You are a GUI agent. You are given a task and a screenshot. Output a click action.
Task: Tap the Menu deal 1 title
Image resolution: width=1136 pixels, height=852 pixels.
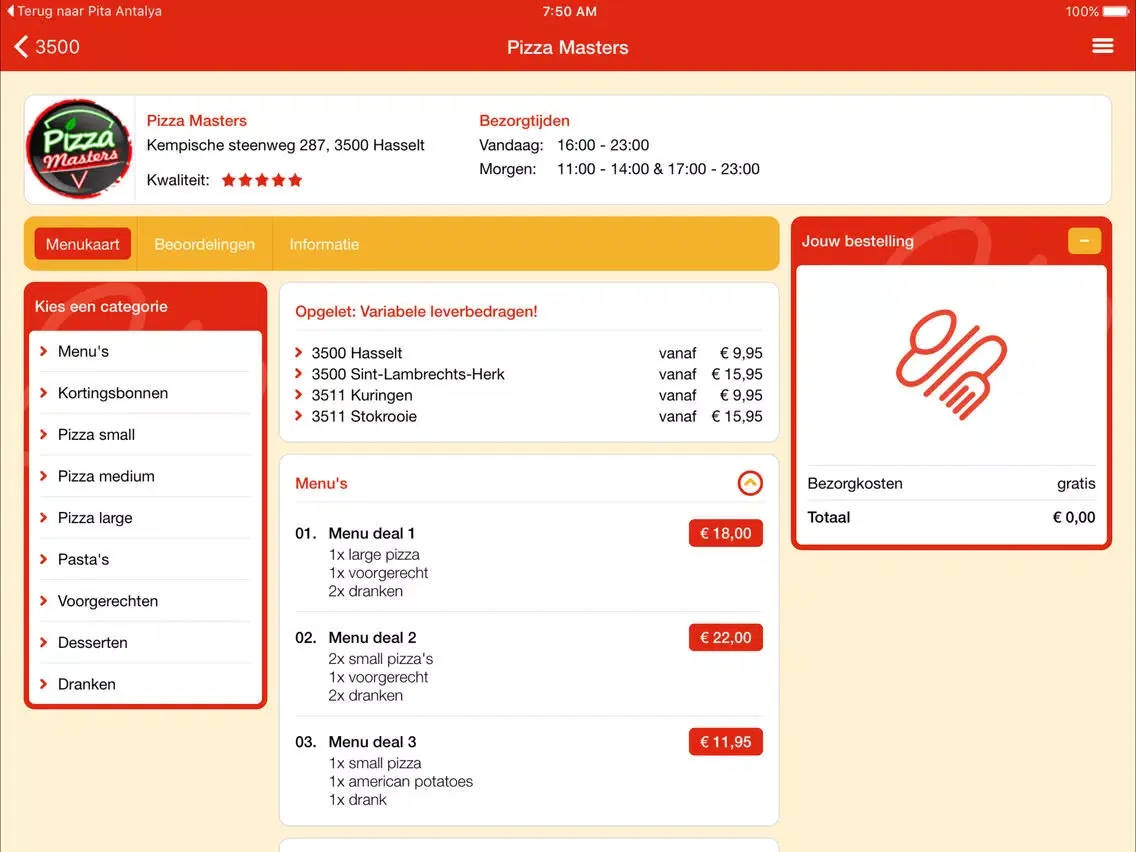(372, 533)
